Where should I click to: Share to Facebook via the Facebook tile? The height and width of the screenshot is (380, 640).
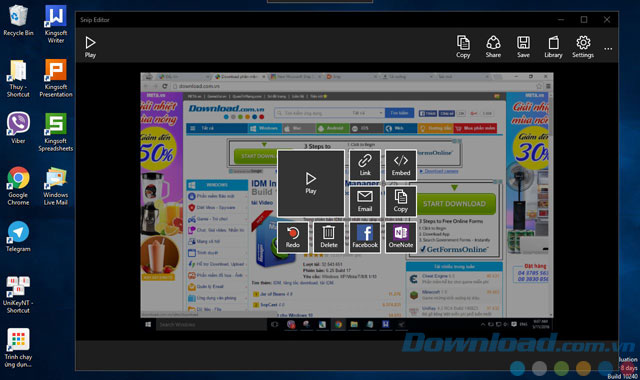point(365,237)
